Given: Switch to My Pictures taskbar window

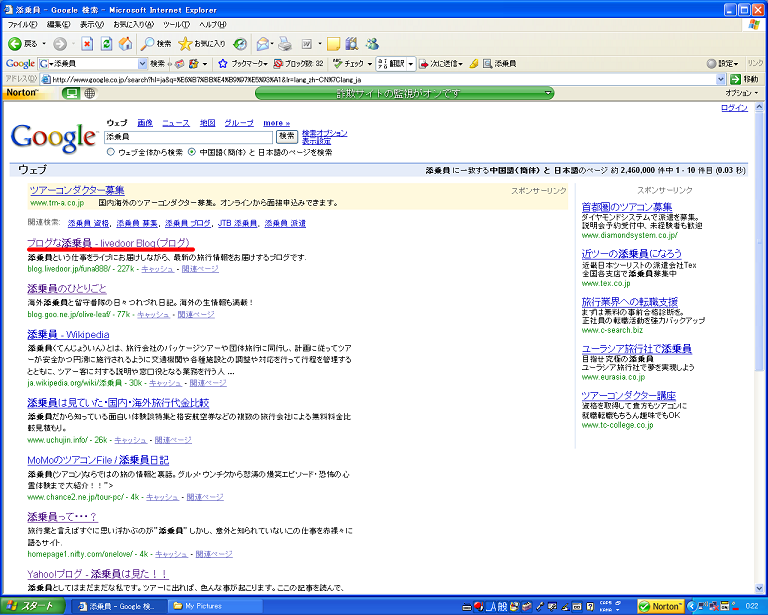Looking at the screenshot, I should click(x=216, y=606).
